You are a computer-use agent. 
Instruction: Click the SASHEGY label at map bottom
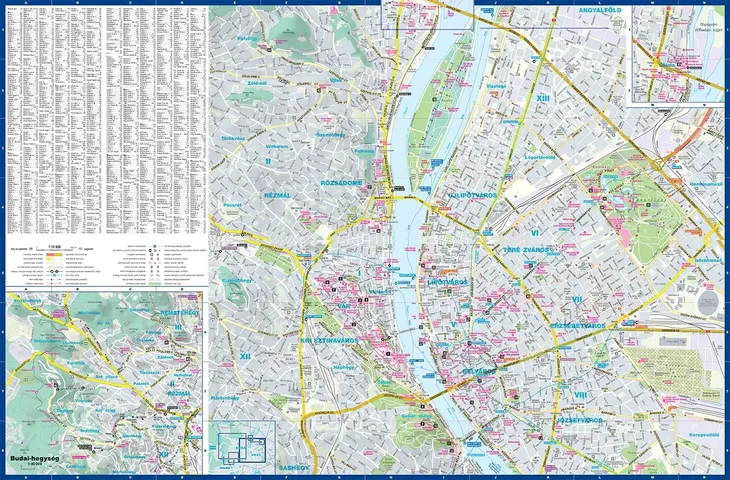coord(294,467)
